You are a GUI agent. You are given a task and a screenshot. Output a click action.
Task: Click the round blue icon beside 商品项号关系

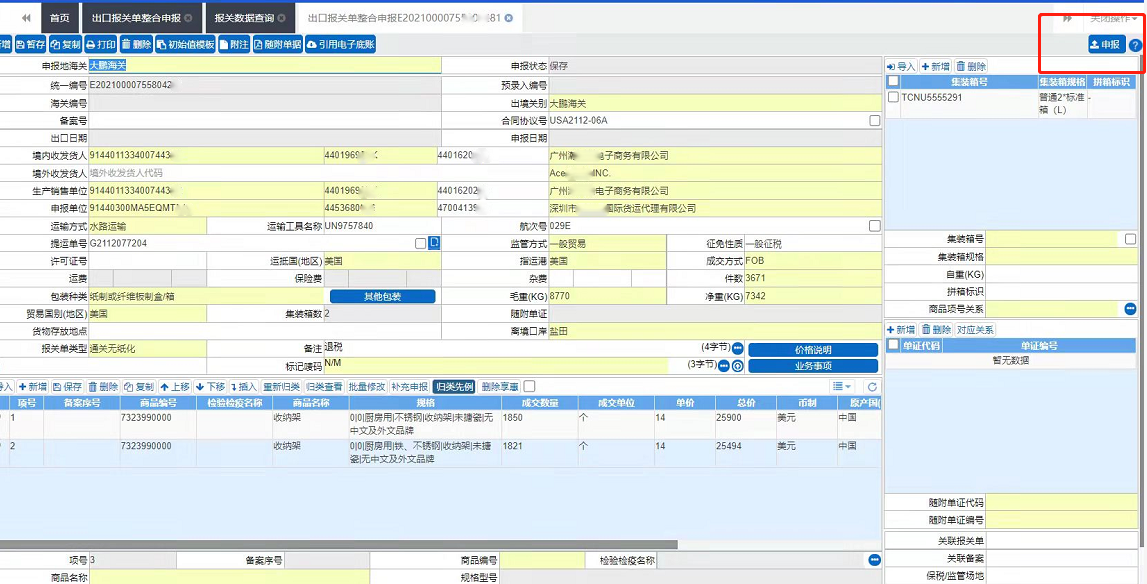pyautogui.click(x=1131, y=309)
